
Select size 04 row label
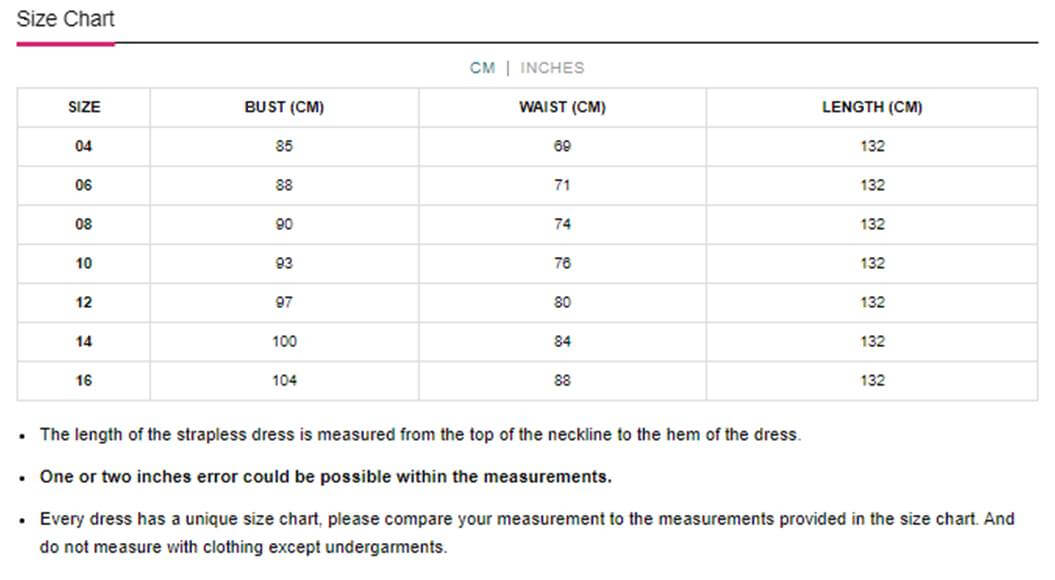pyautogui.click(x=84, y=146)
